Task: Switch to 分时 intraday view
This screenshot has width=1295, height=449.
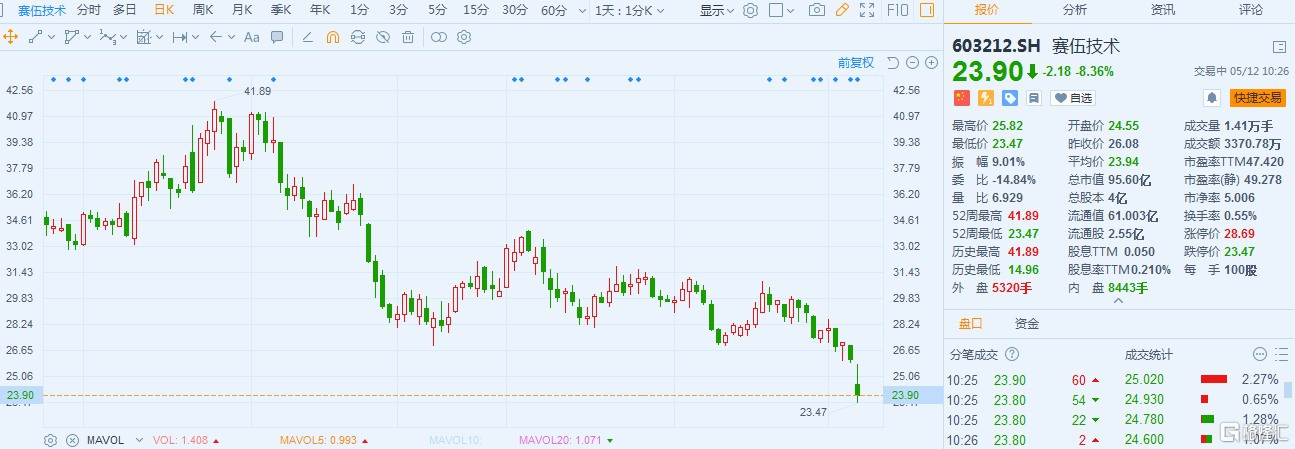Action: (x=89, y=10)
